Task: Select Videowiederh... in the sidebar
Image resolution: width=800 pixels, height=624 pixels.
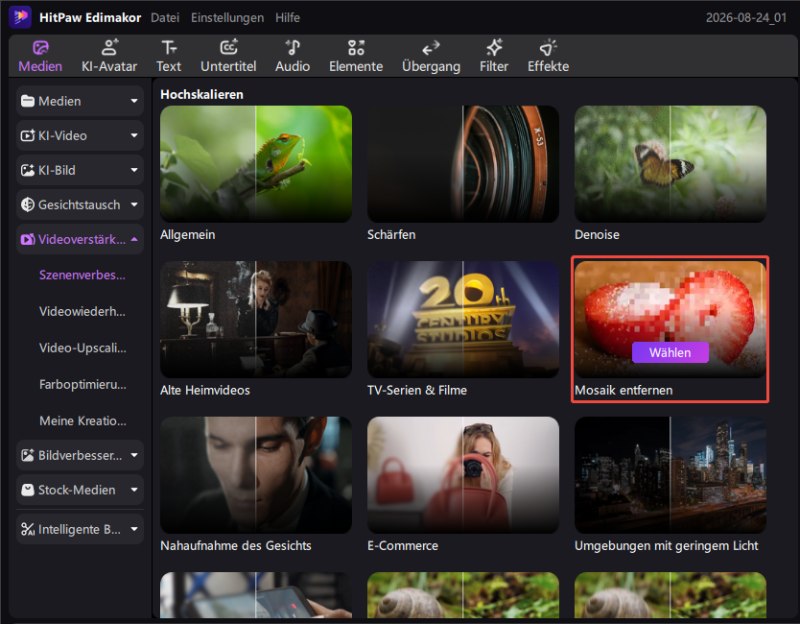Action: pos(82,311)
